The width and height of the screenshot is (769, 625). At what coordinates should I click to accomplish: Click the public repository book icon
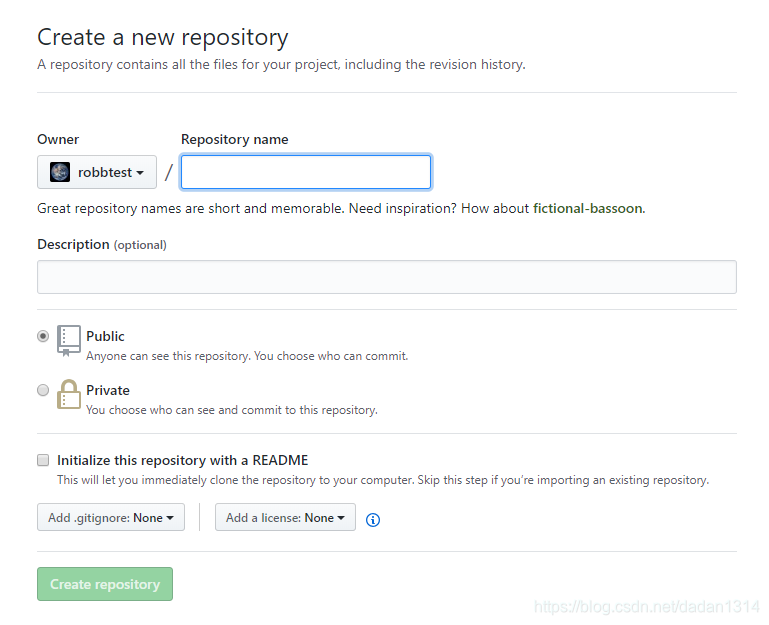click(69, 340)
